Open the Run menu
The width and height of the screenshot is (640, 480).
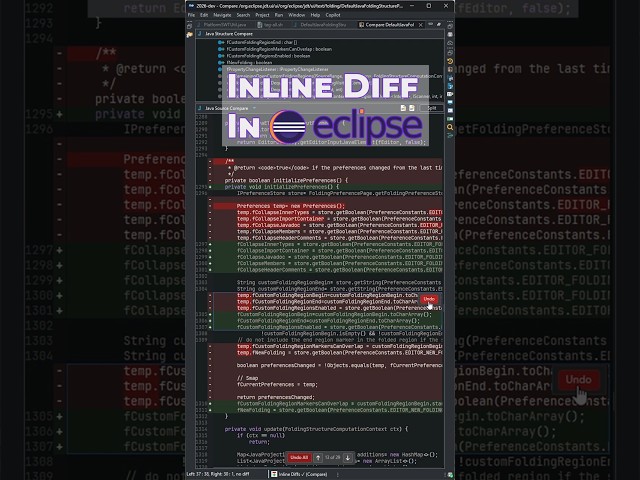279,15
